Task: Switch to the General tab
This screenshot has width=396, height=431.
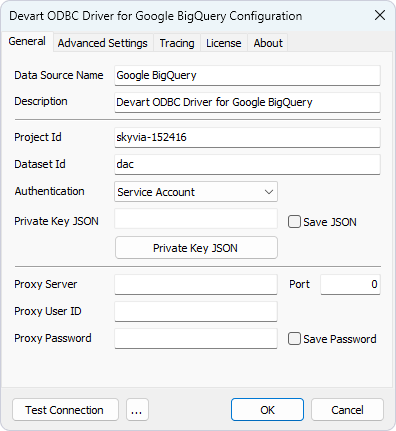Action: pos(27,41)
